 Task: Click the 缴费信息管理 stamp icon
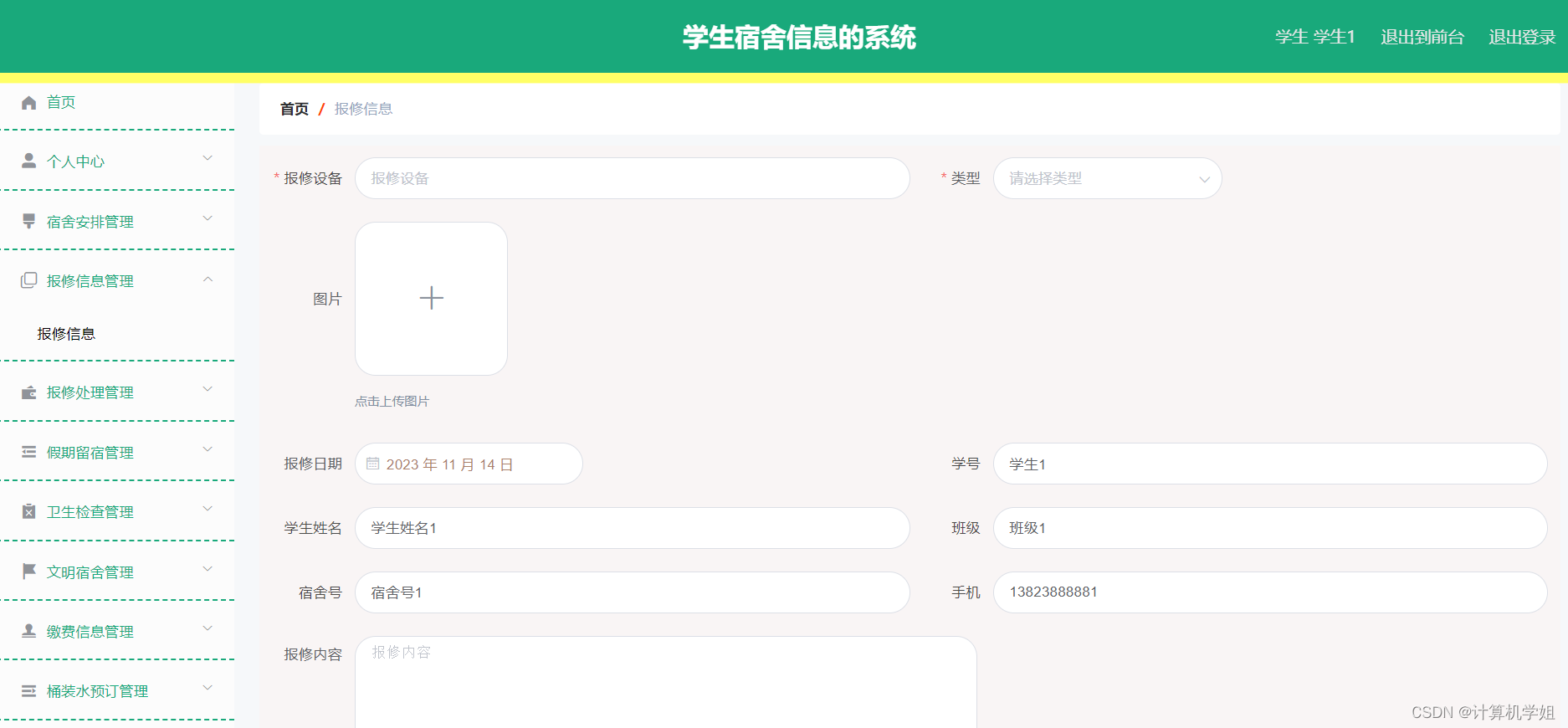coord(28,631)
